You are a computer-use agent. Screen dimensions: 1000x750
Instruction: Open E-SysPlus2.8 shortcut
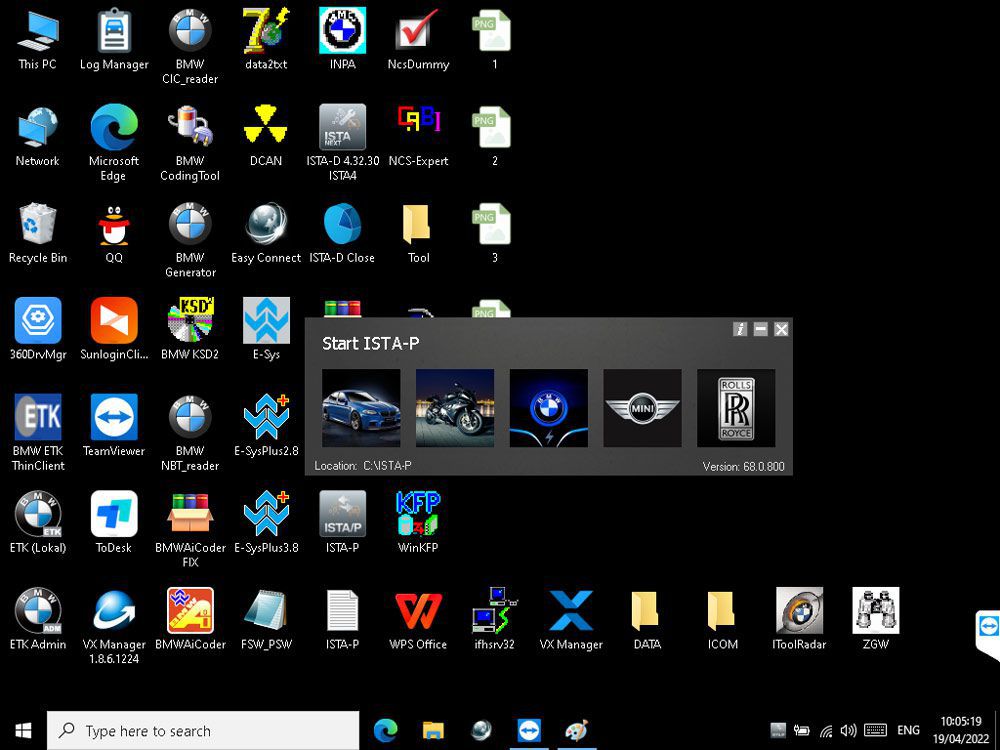point(266,426)
